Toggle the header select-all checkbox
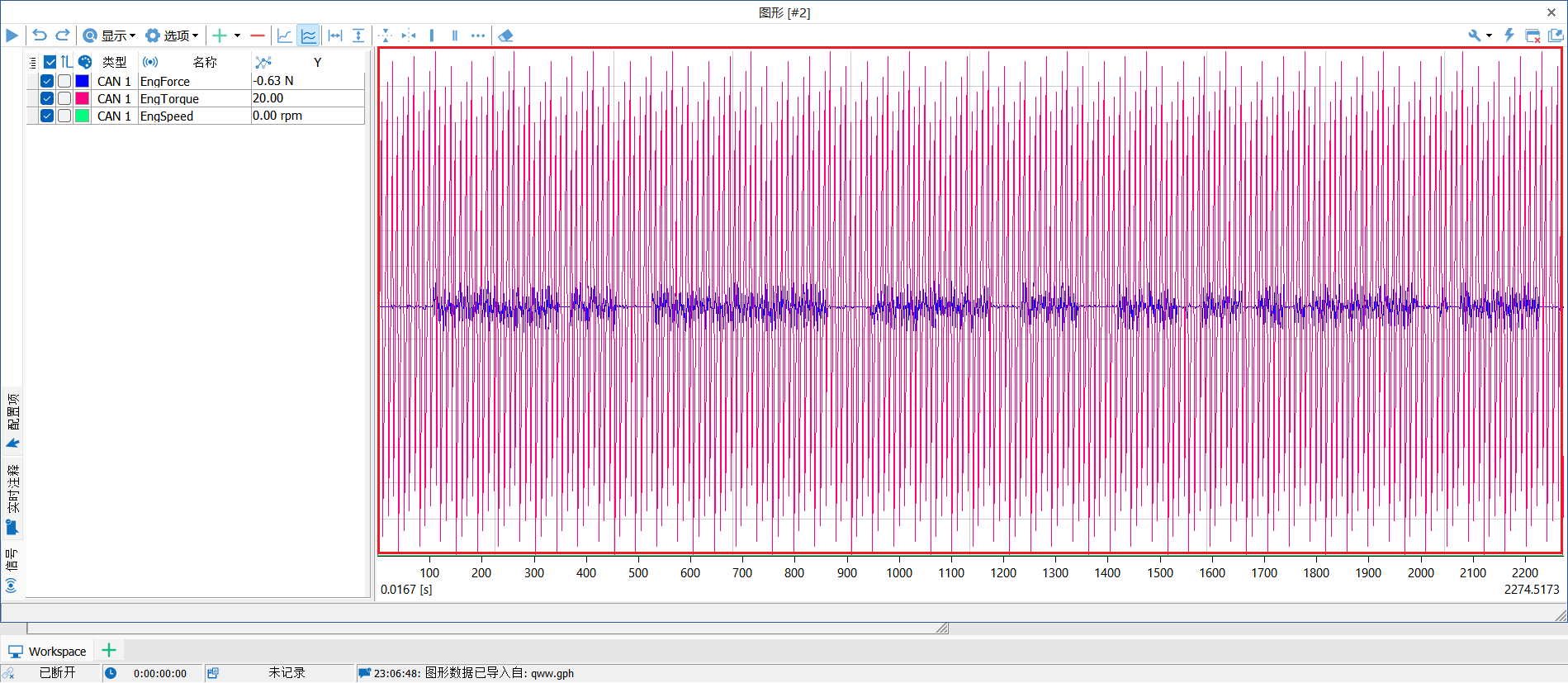This screenshot has height=683, width=1568. tap(50, 62)
